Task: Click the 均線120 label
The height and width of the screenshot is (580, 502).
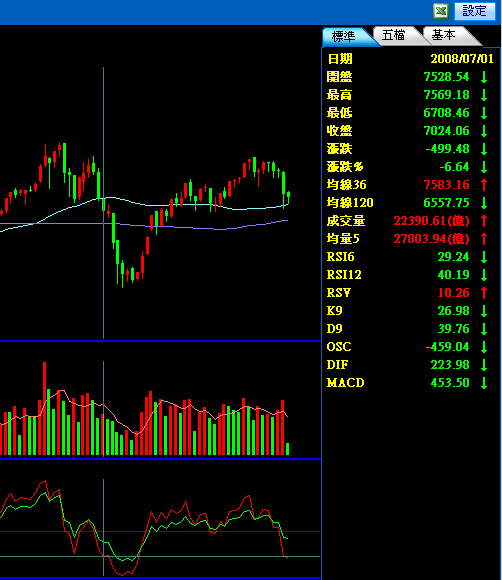Action: tap(350, 203)
